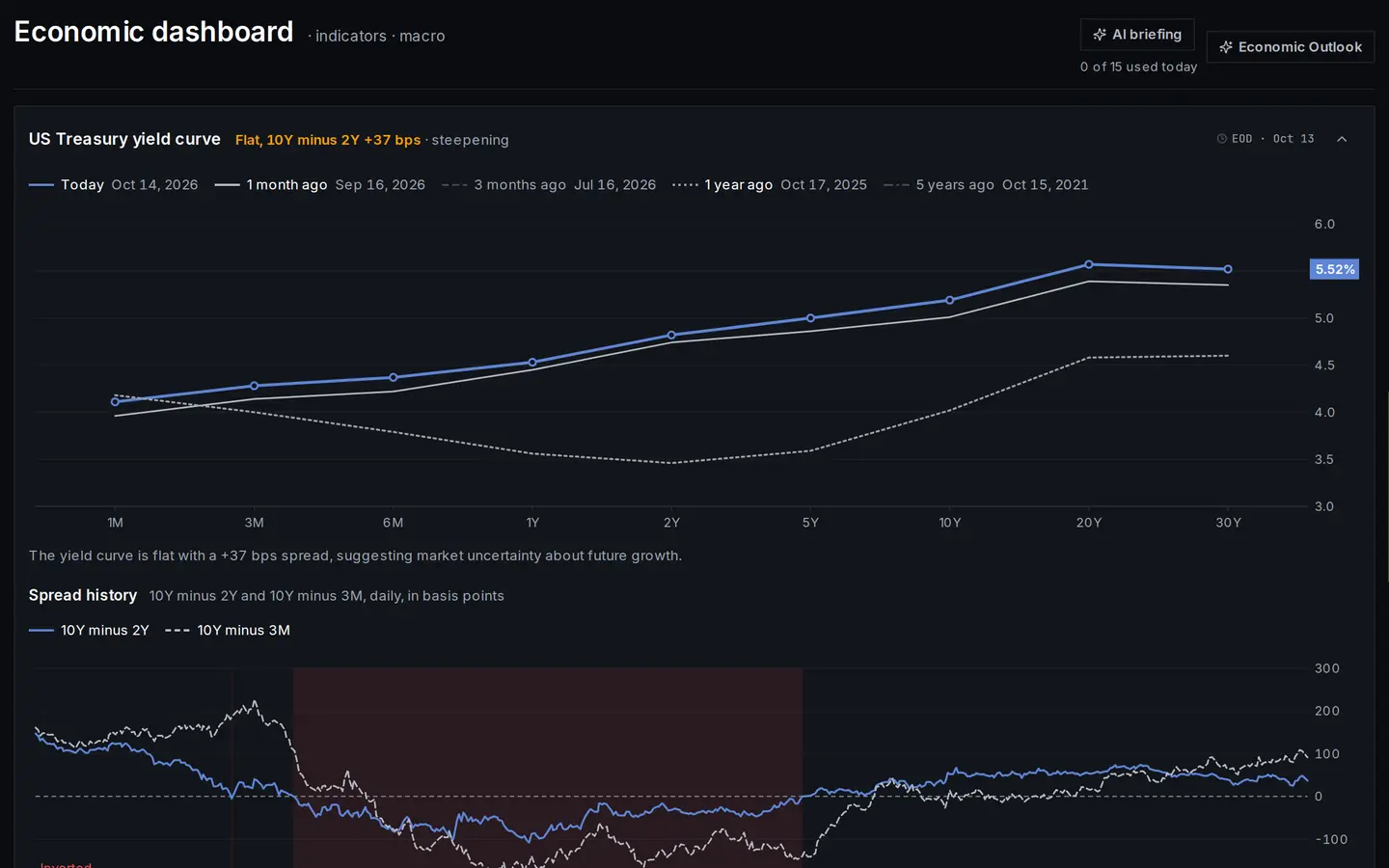The image size is (1389, 868).
Task: Open the AI briefing
Action: click(x=1137, y=35)
